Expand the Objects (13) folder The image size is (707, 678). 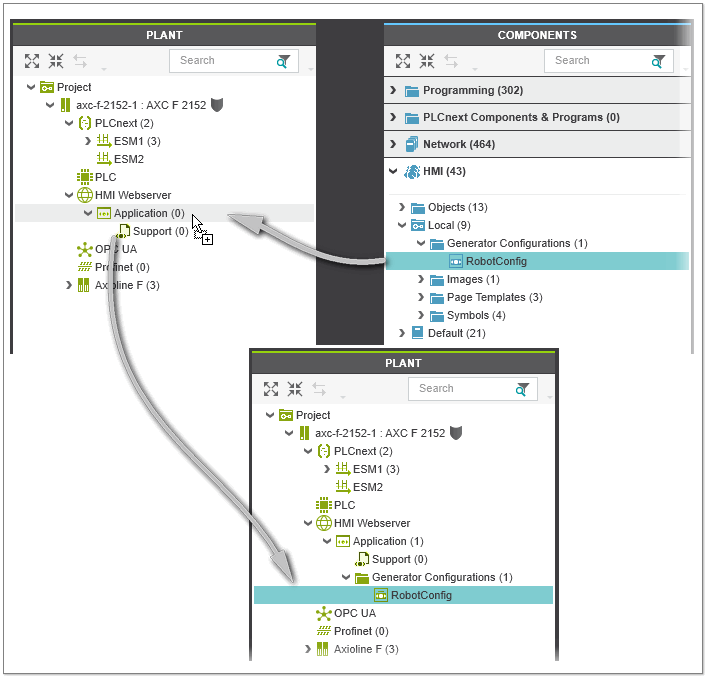coord(402,207)
